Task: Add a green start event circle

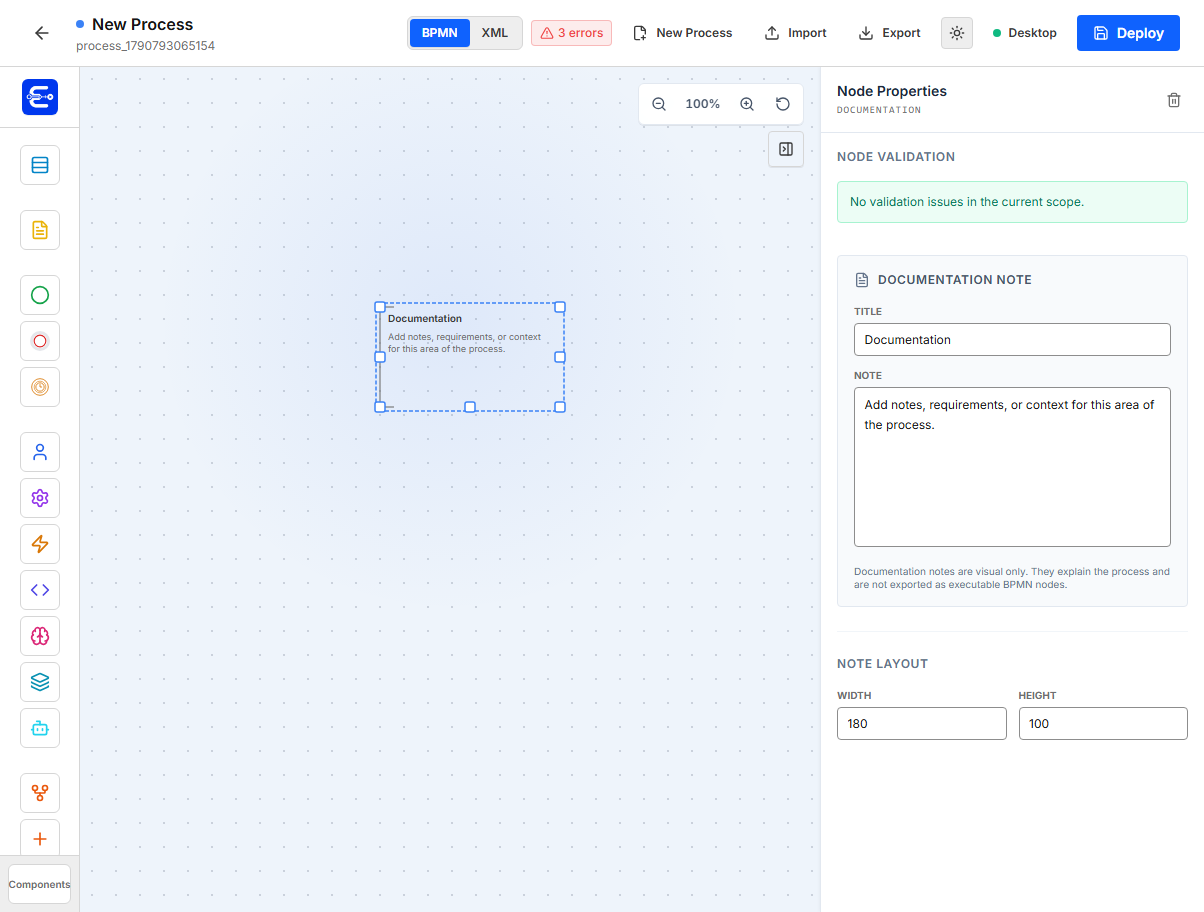Action: (x=40, y=295)
